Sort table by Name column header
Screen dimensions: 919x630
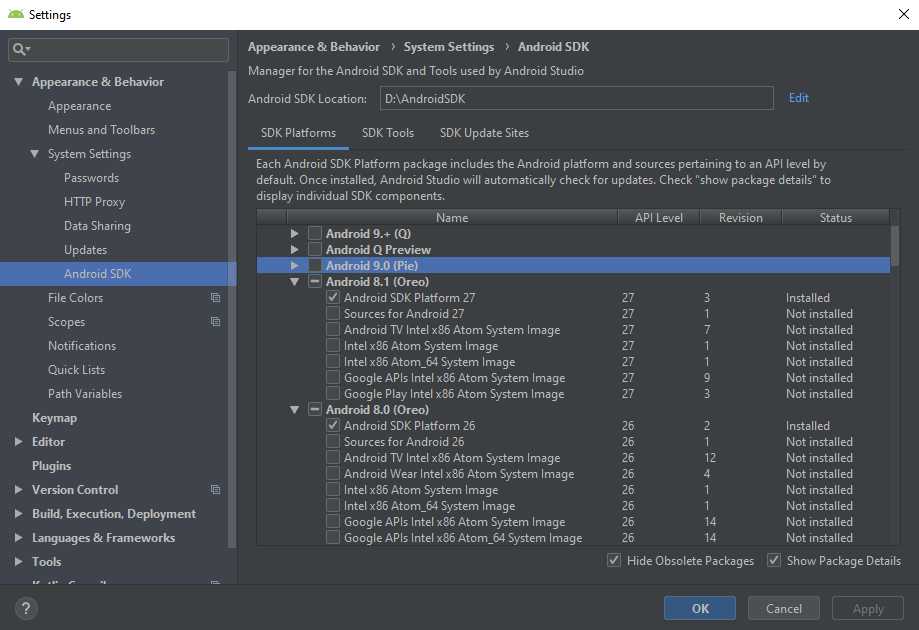(451, 217)
